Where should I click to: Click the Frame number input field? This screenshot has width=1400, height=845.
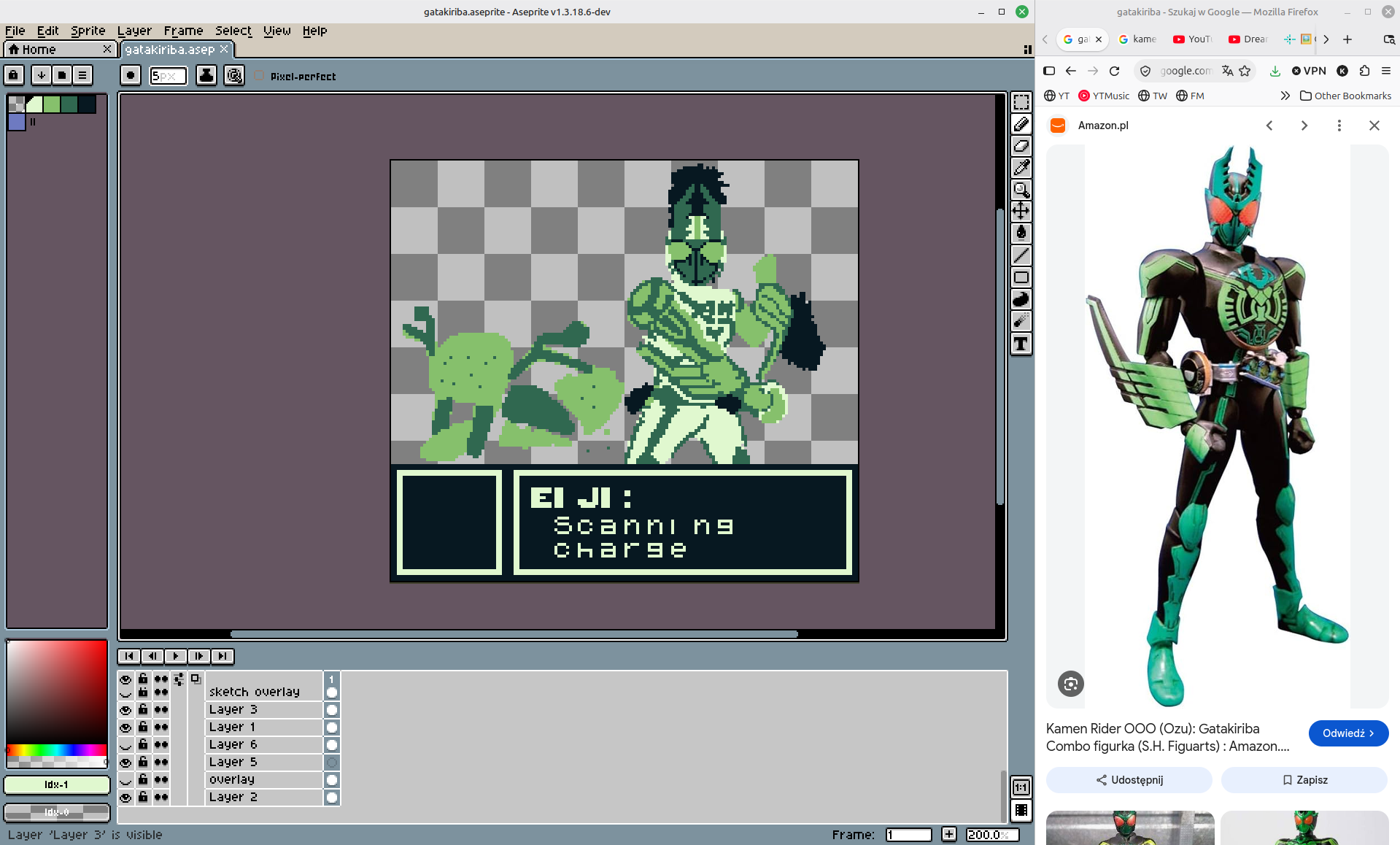click(x=908, y=834)
